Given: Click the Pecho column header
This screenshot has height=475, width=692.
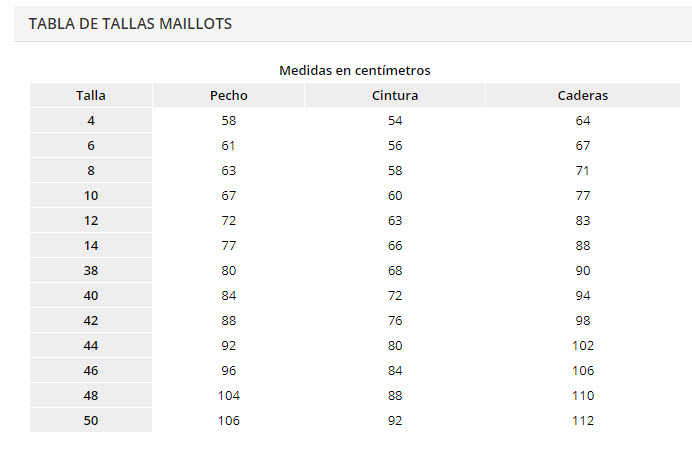Looking at the screenshot, I should click(x=229, y=96).
